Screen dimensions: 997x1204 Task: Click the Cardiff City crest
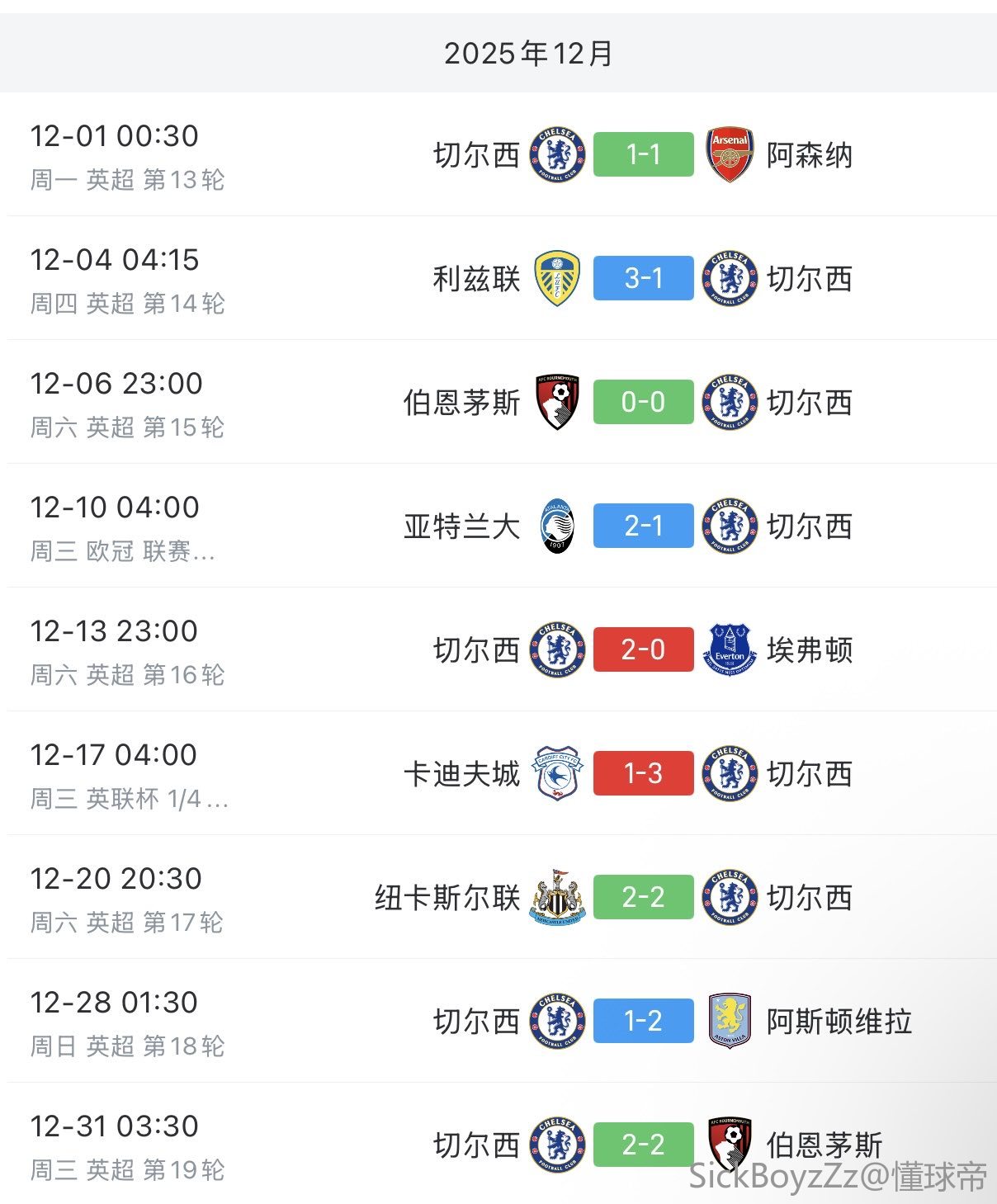click(557, 773)
